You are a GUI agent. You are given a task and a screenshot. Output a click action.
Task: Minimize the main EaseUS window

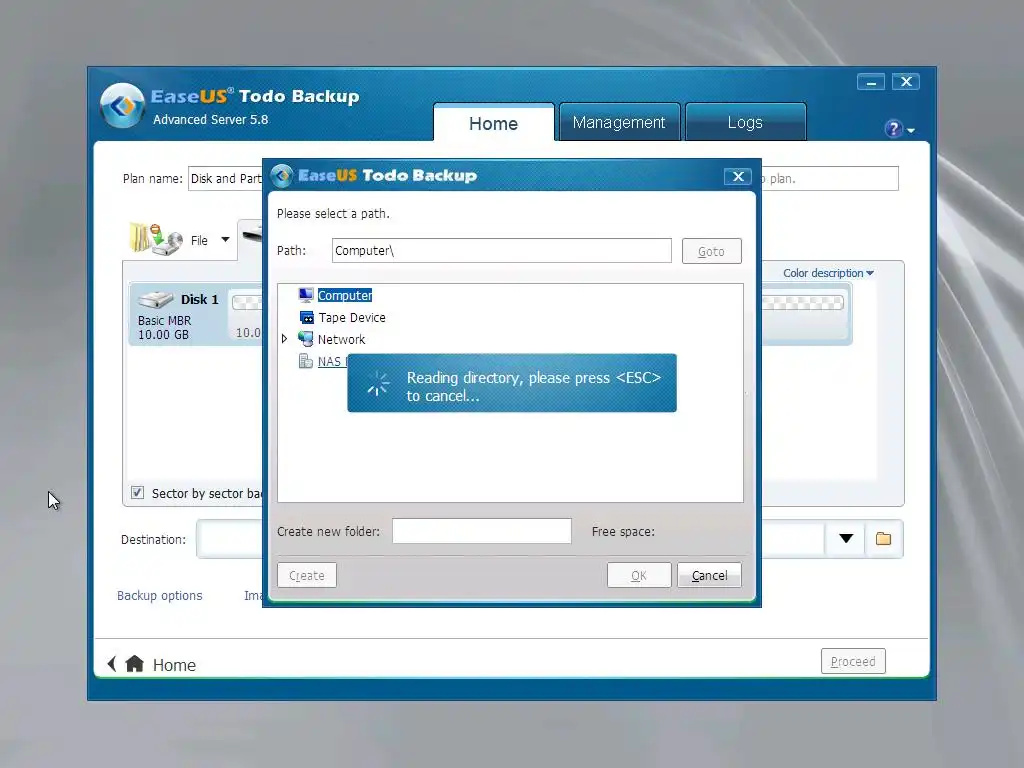pos(871,82)
